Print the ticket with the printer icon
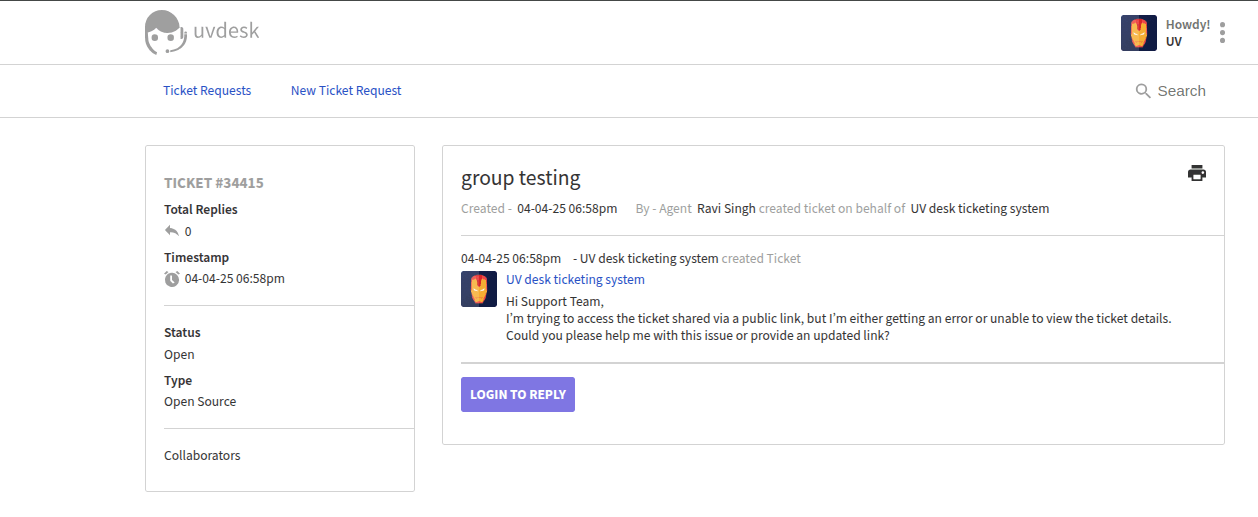 1197,173
